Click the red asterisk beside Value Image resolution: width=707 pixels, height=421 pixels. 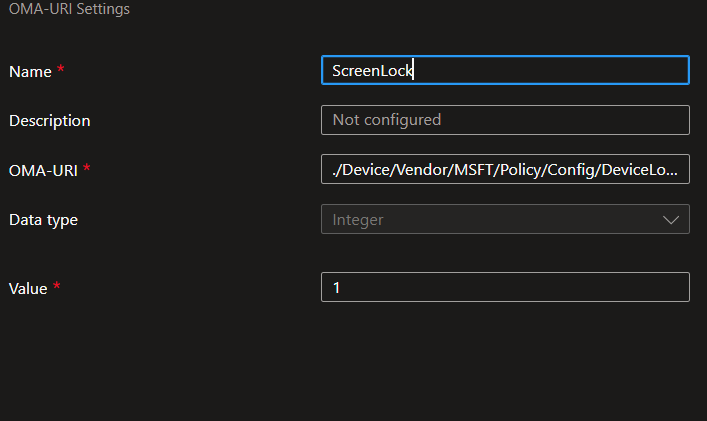tap(56, 285)
